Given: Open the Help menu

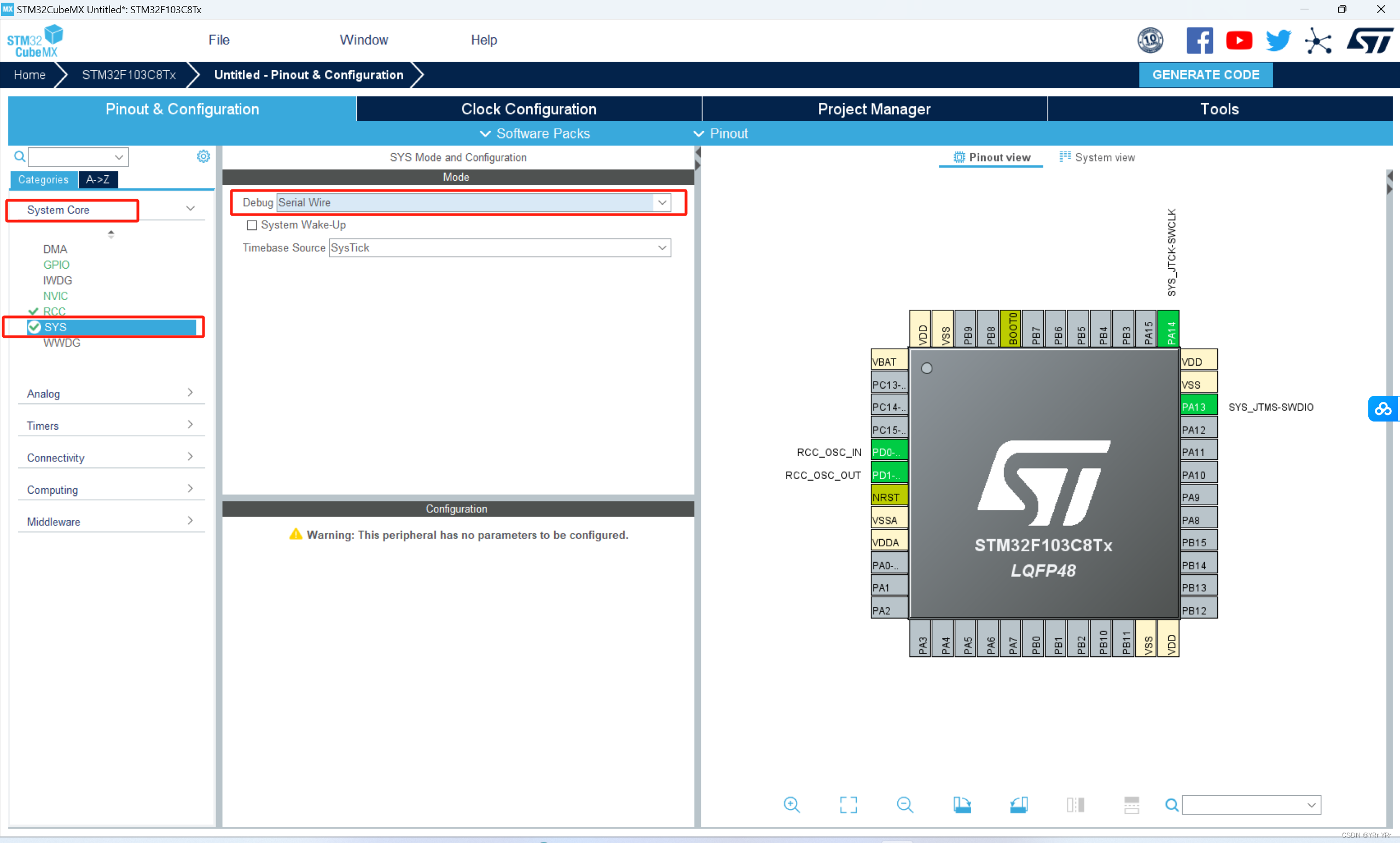Looking at the screenshot, I should (x=484, y=40).
